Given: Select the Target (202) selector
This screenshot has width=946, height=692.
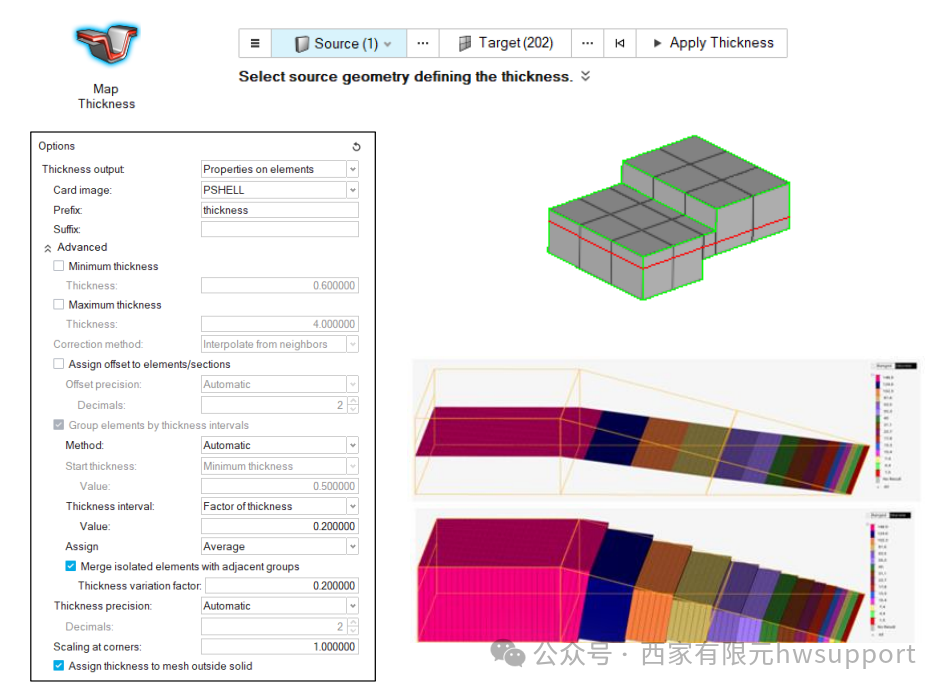Looking at the screenshot, I should point(506,43).
